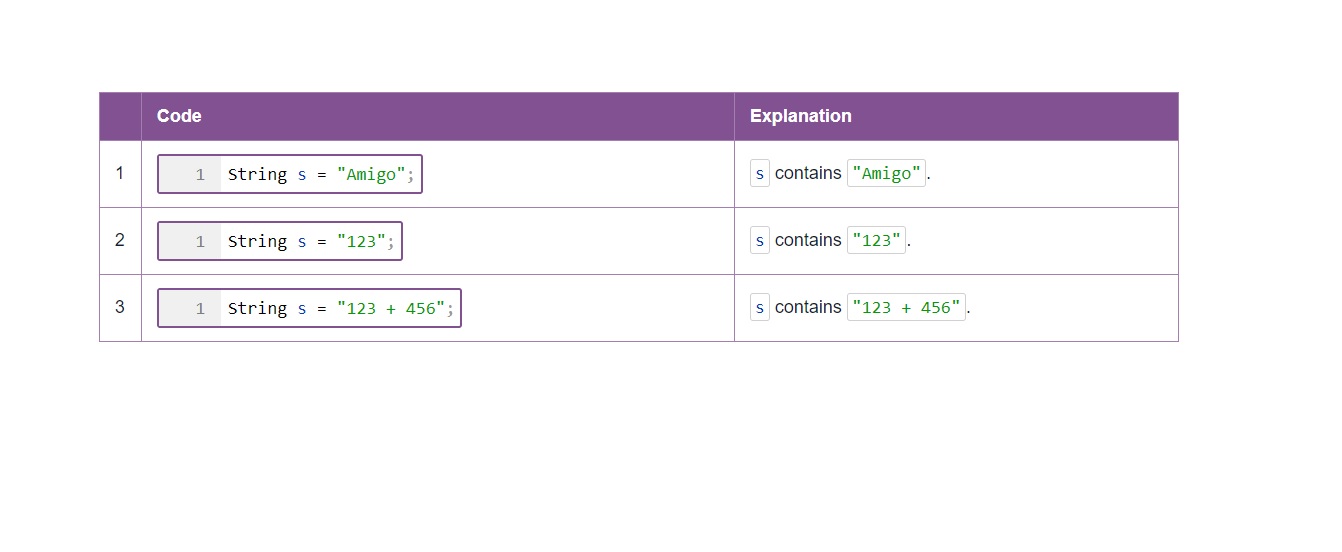1342x552 pixels.
Task: Click the "Amigo" string literal in the code column
Action: click(371, 174)
